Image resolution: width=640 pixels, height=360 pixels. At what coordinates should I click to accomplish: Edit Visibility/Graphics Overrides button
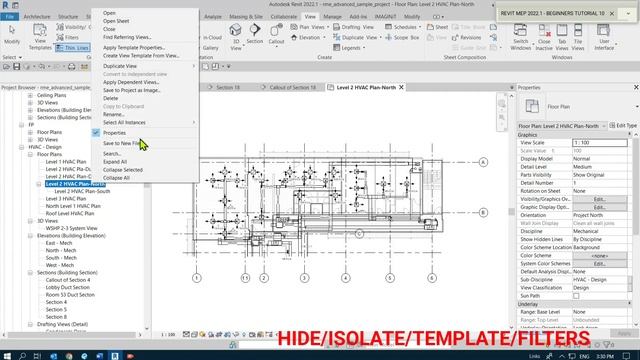(x=600, y=199)
